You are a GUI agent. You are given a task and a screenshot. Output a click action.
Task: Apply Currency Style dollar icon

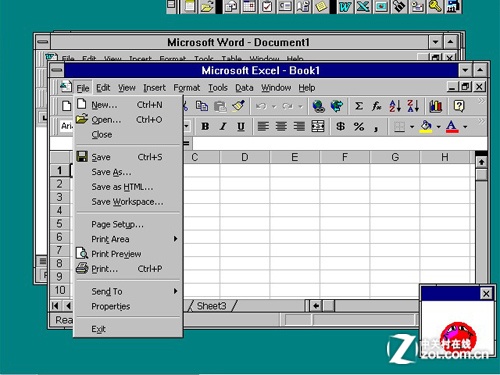(340, 126)
